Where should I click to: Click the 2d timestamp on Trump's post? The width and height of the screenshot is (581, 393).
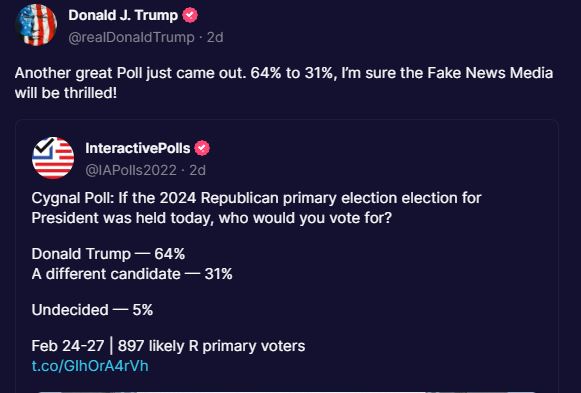point(215,37)
